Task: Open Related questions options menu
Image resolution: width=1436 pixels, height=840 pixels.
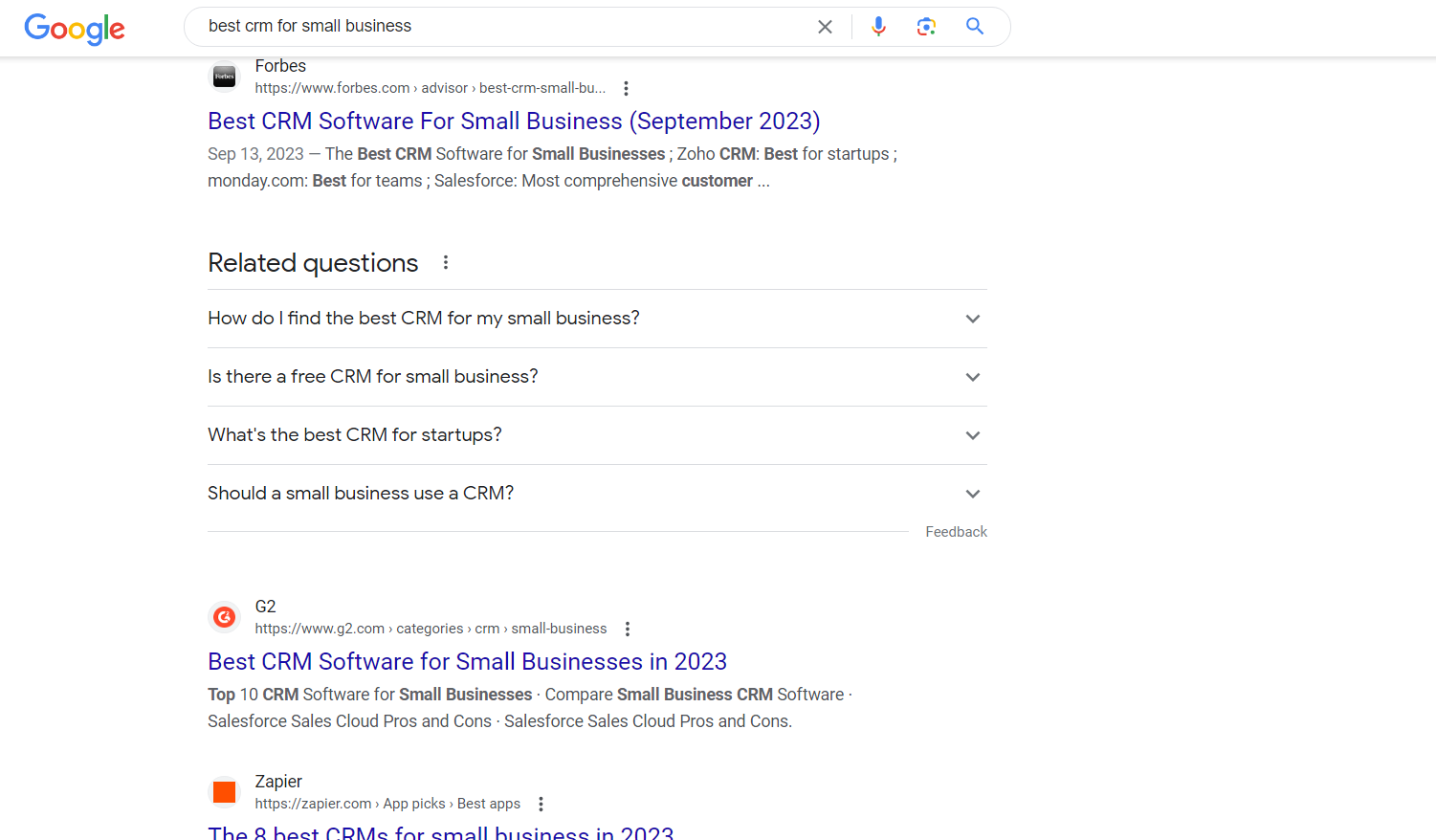Action: tap(446, 262)
